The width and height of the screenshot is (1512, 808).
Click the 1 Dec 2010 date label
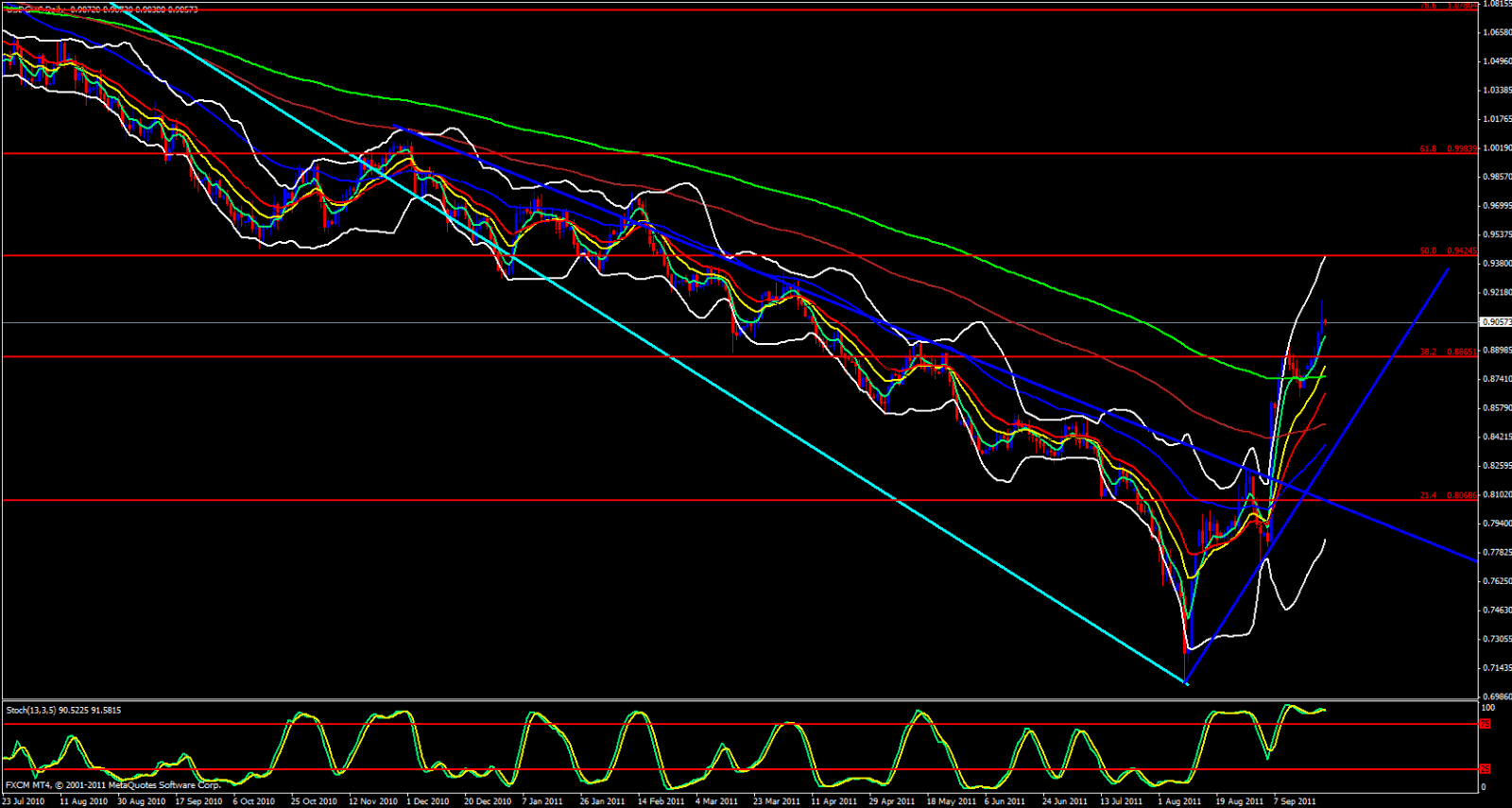pos(428,801)
